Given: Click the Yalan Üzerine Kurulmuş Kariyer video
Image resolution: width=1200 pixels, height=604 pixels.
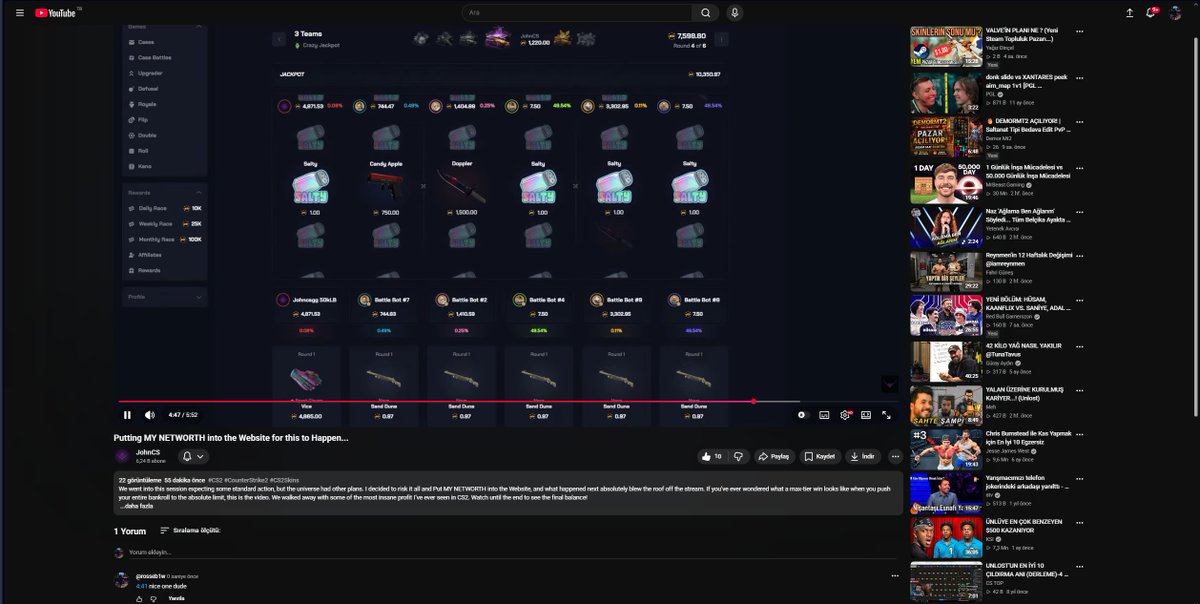Looking at the screenshot, I should (945, 405).
